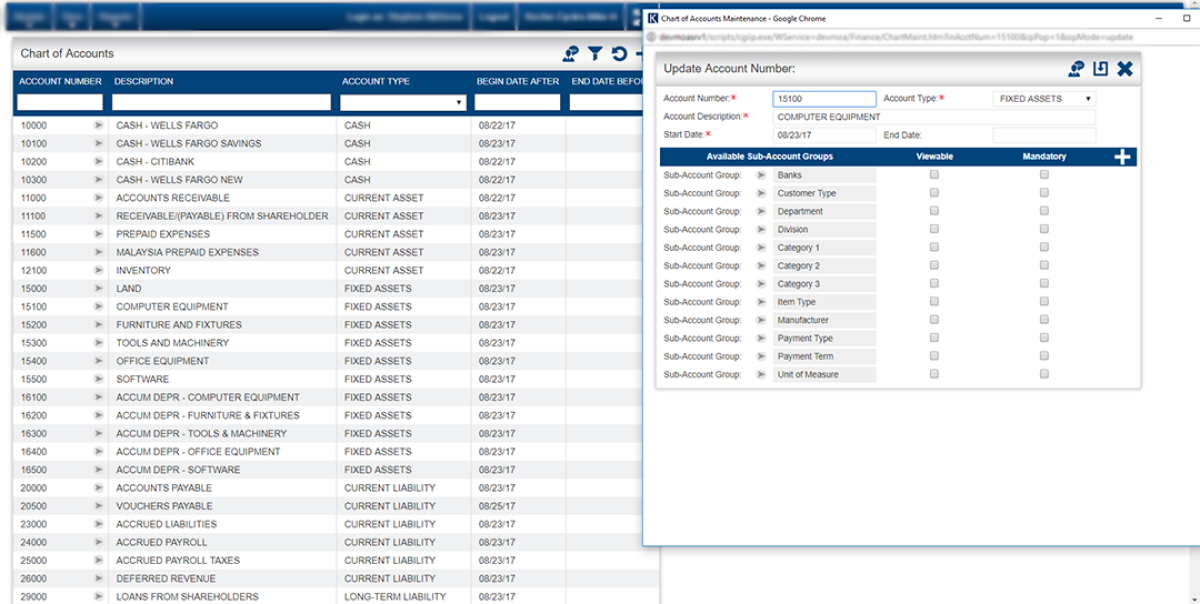Open the Account Type dropdown showing FIXED ASSETS
Screen dimensions: 1200x604
[x=1045, y=99]
